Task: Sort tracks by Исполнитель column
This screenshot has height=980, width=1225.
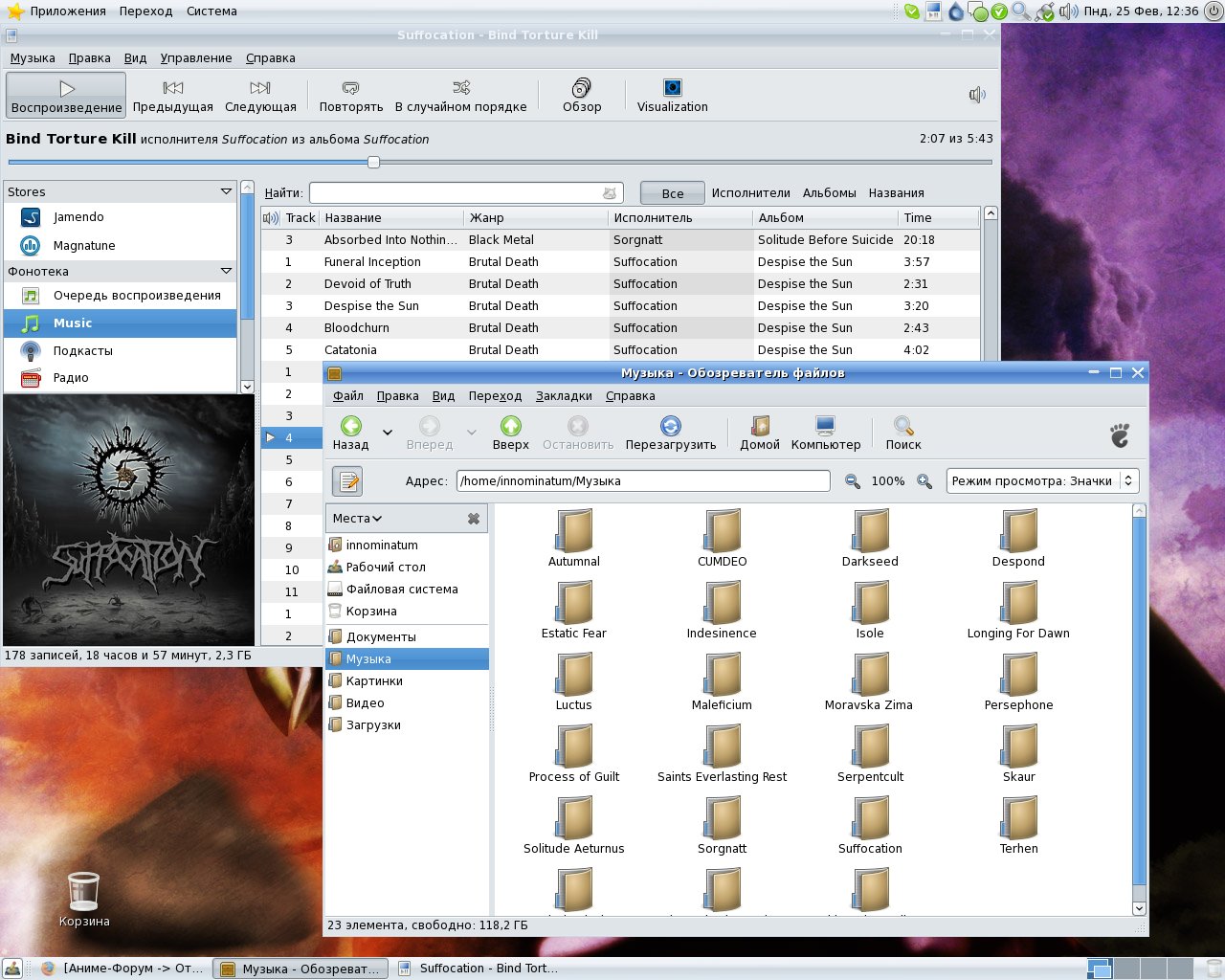Action: [680, 218]
